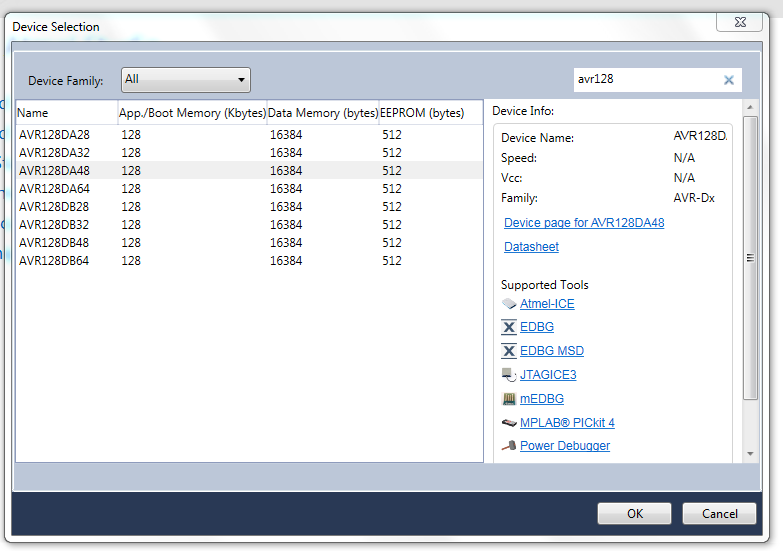
Task: Click 512 EEPROM value of AVR128DA28
Action: [392, 135]
